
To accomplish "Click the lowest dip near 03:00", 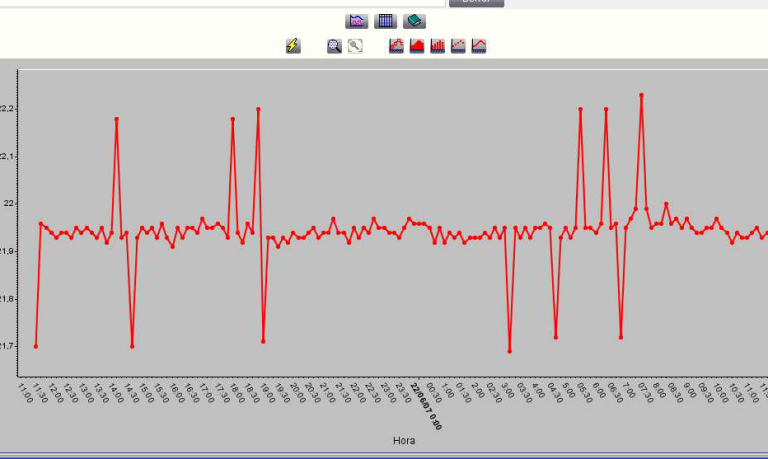I will point(509,351).
